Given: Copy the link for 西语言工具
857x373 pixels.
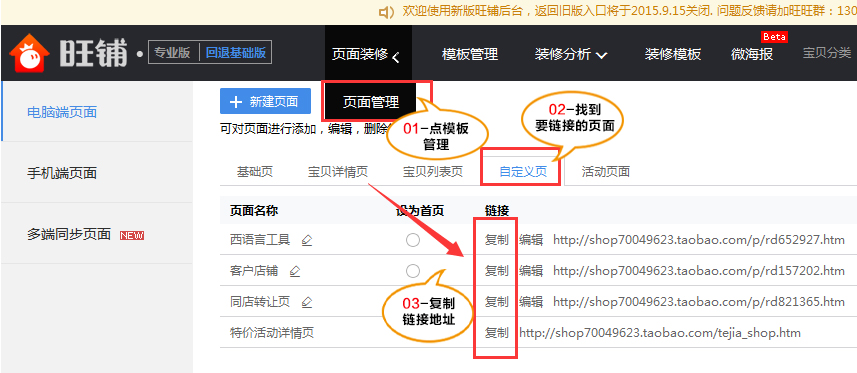Looking at the screenshot, I should click(497, 240).
